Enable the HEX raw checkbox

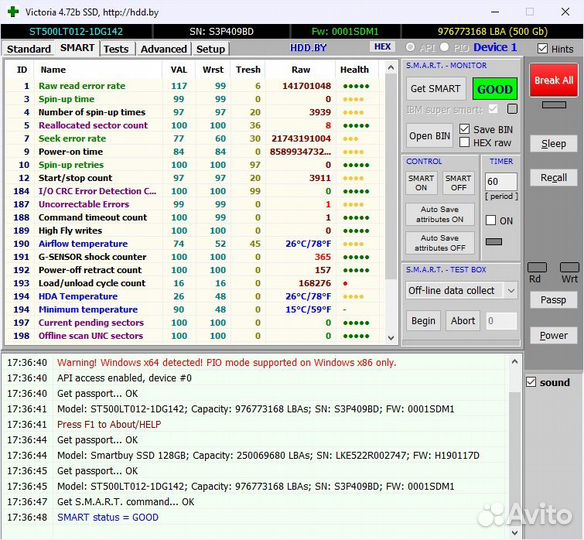pyautogui.click(x=464, y=142)
